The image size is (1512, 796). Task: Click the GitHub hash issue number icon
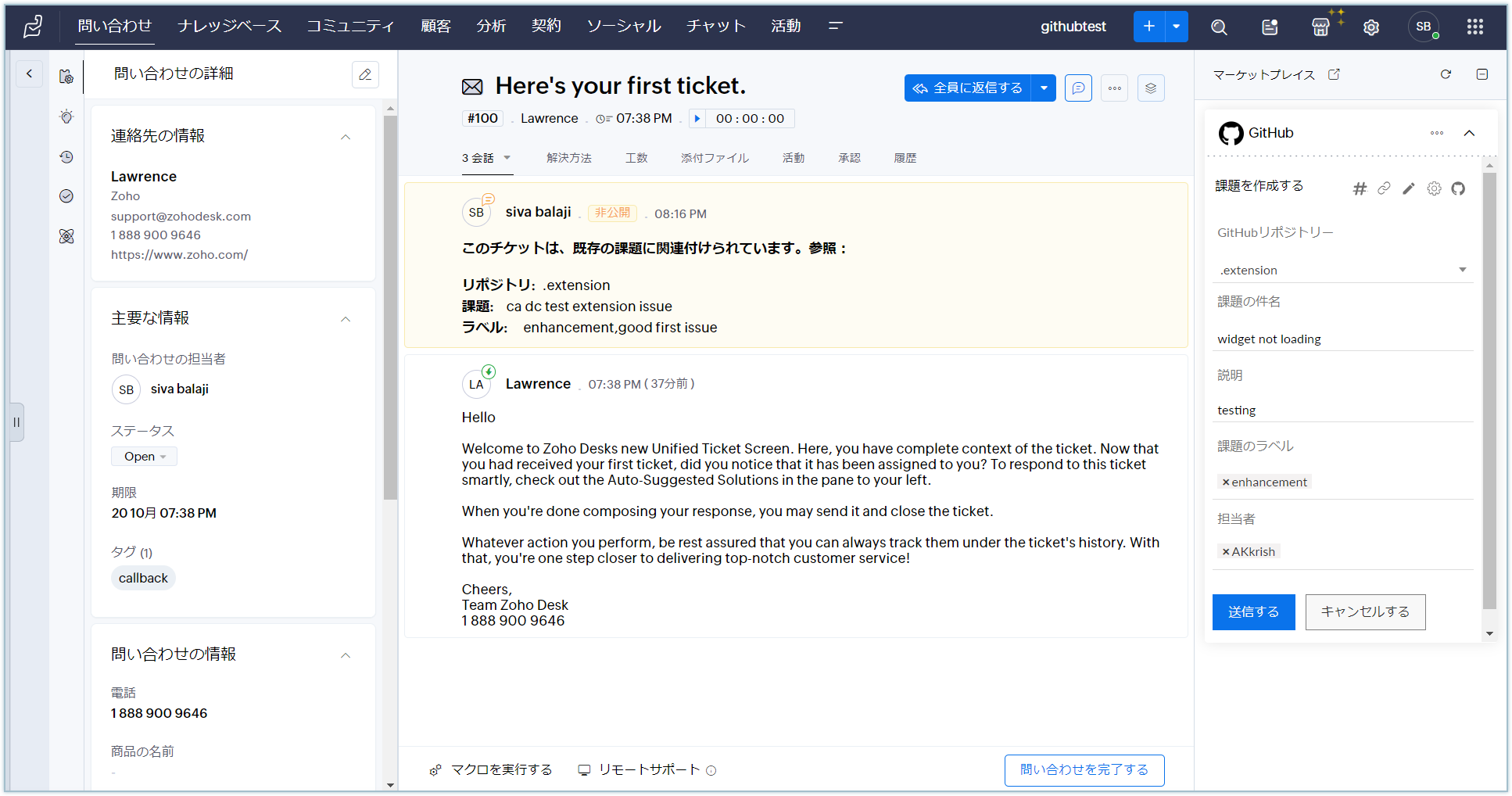coord(1360,188)
